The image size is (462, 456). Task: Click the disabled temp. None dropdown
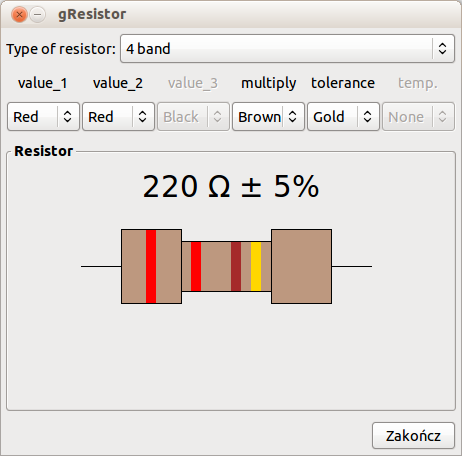click(x=418, y=117)
